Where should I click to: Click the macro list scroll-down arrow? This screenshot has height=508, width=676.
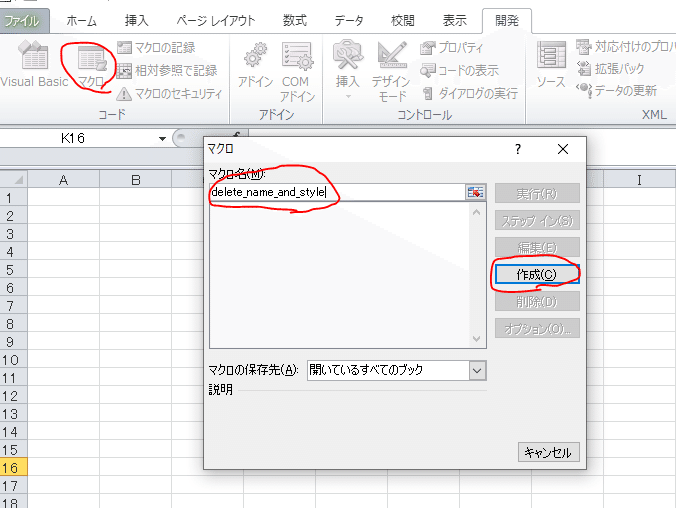tap(476, 339)
